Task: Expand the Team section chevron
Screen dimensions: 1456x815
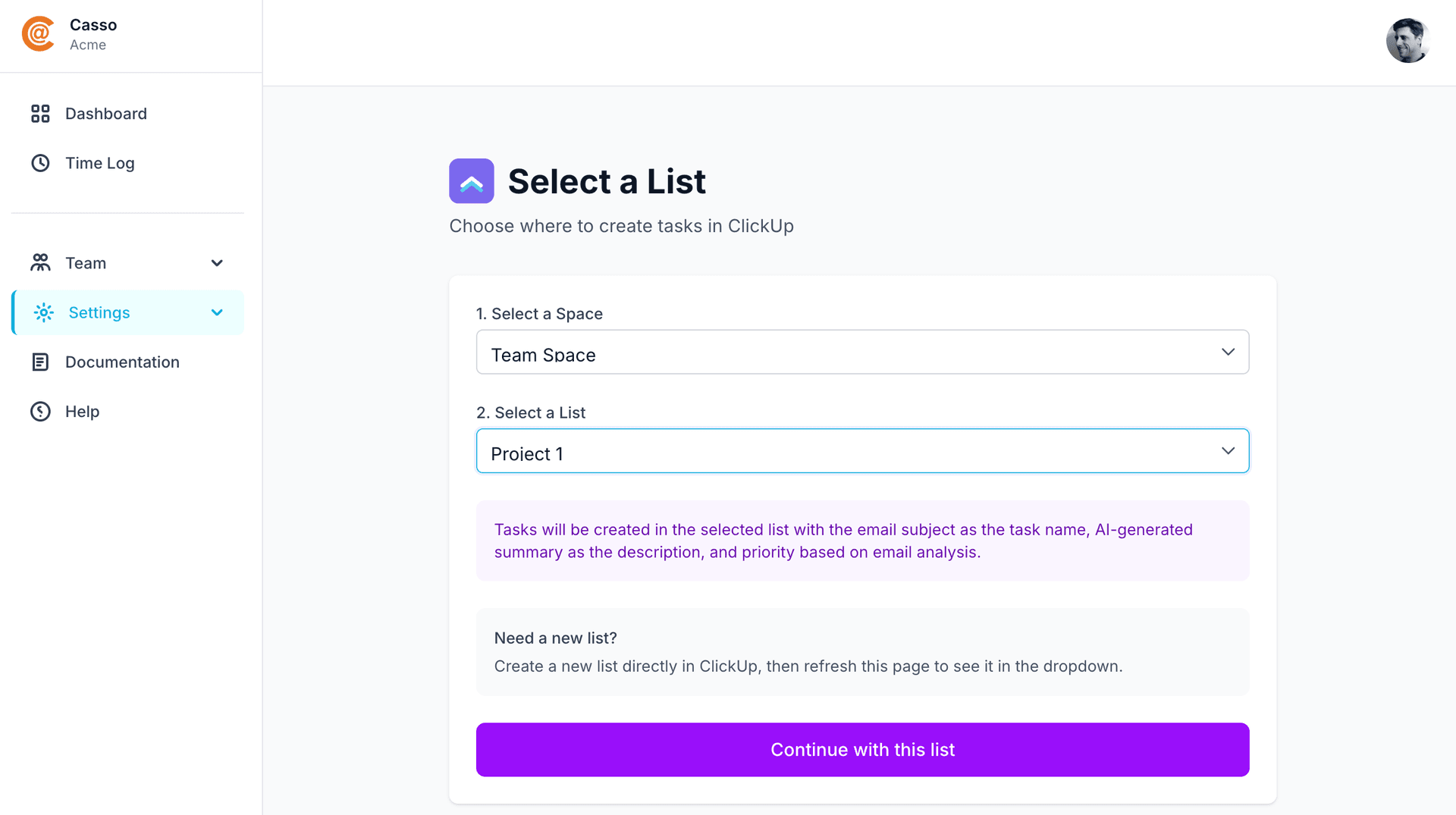Action: pyautogui.click(x=217, y=262)
